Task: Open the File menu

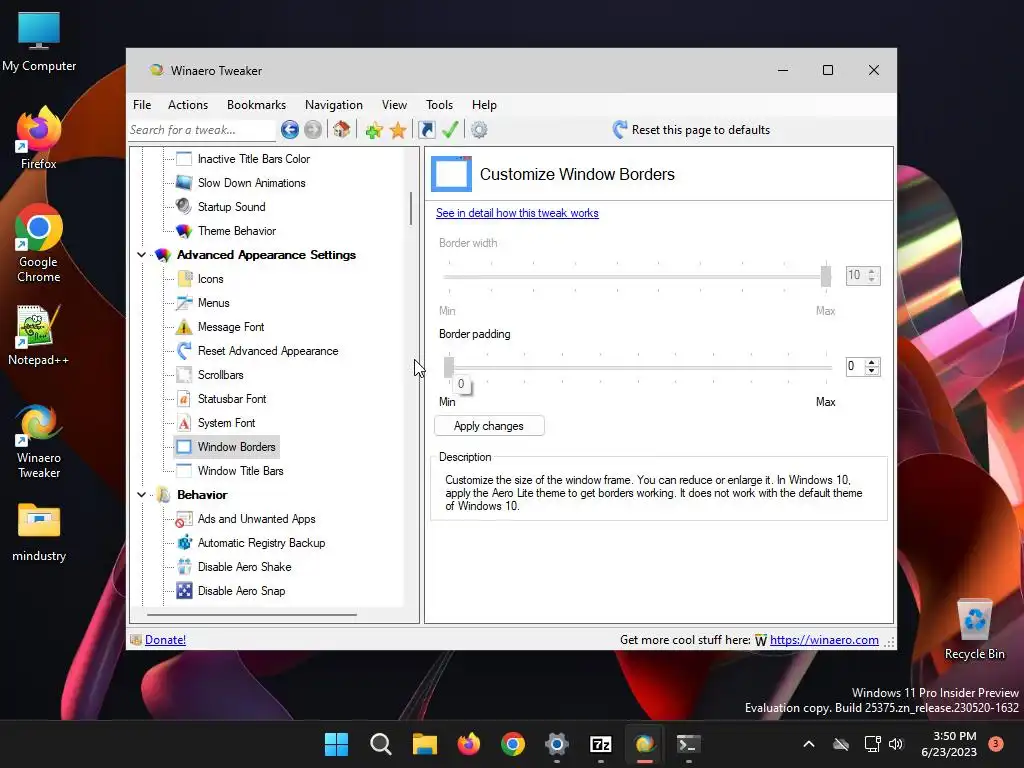Action: tap(142, 104)
